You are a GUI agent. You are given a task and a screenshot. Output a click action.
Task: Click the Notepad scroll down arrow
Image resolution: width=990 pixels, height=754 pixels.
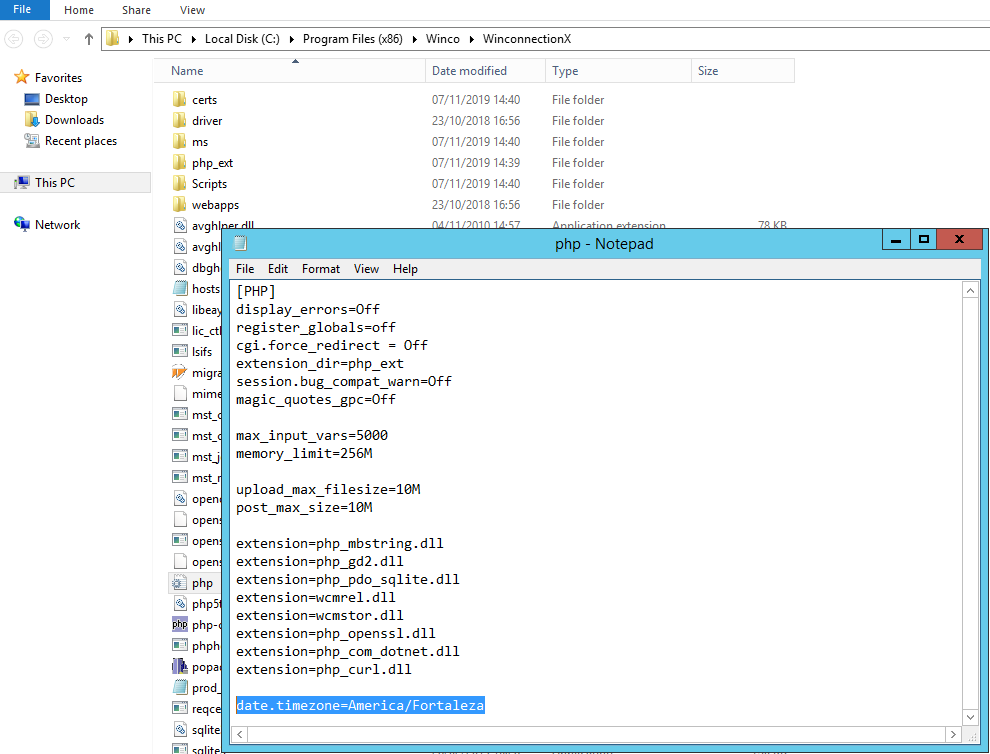(970, 717)
